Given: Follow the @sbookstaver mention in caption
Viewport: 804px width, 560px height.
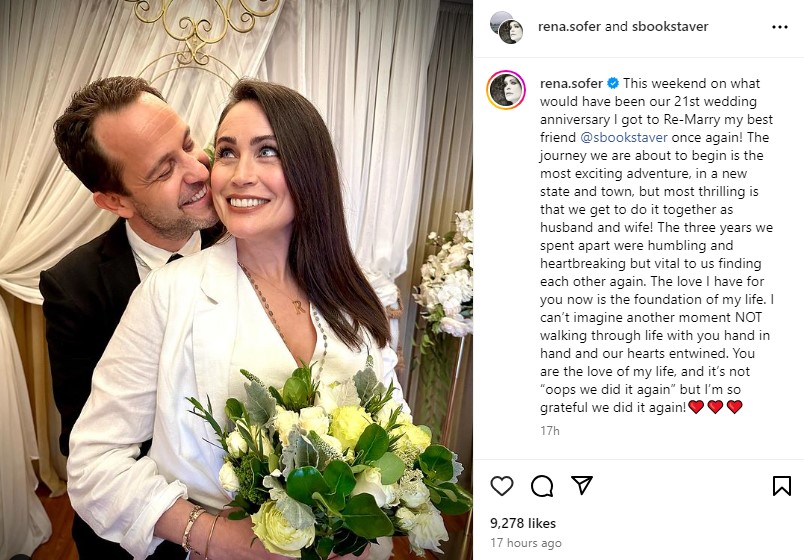Looking at the screenshot, I should (x=624, y=137).
